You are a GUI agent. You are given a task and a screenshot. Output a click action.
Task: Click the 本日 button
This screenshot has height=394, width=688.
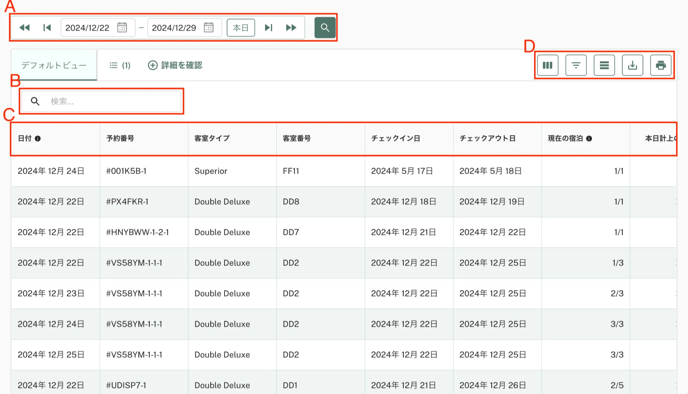240,28
